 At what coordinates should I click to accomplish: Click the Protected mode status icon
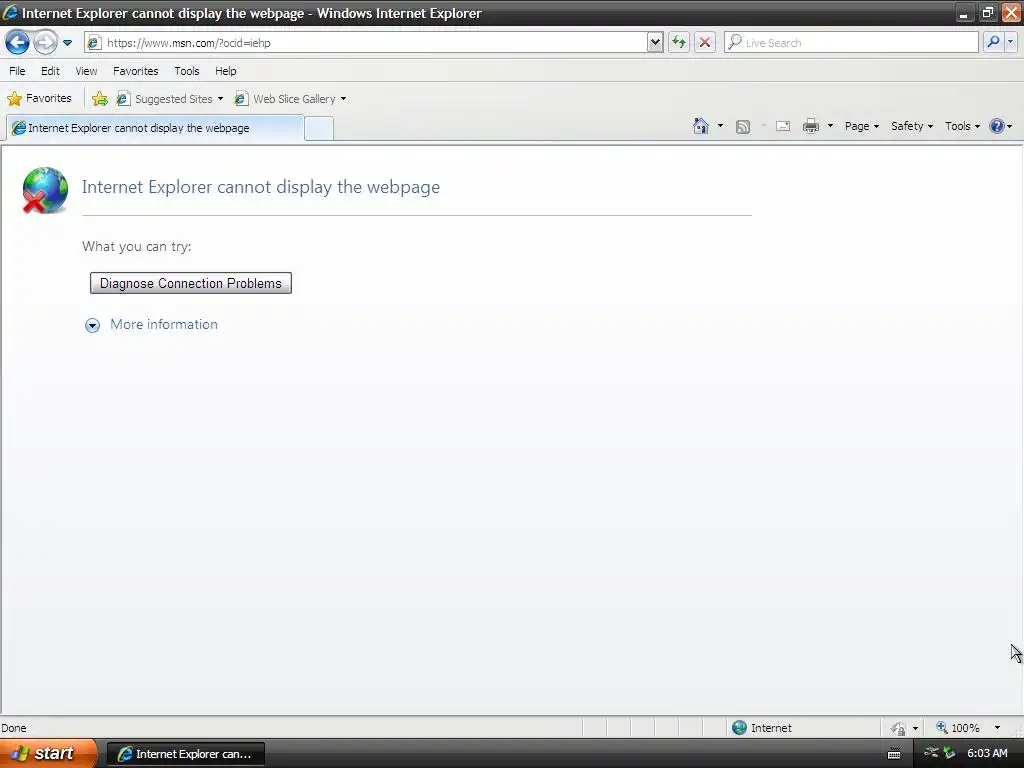[x=898, y=728]
